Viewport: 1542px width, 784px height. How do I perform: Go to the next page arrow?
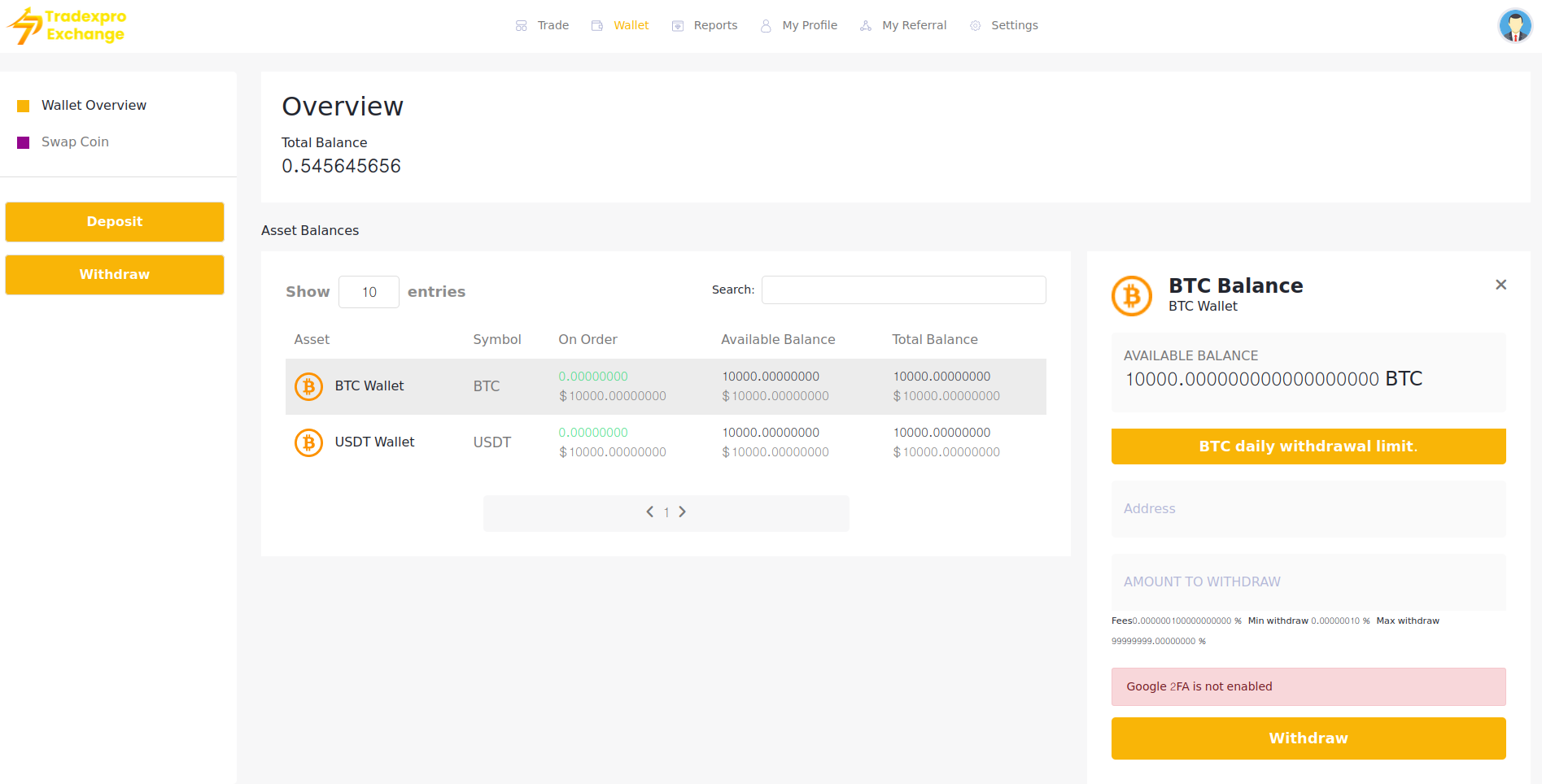[683, 512]
